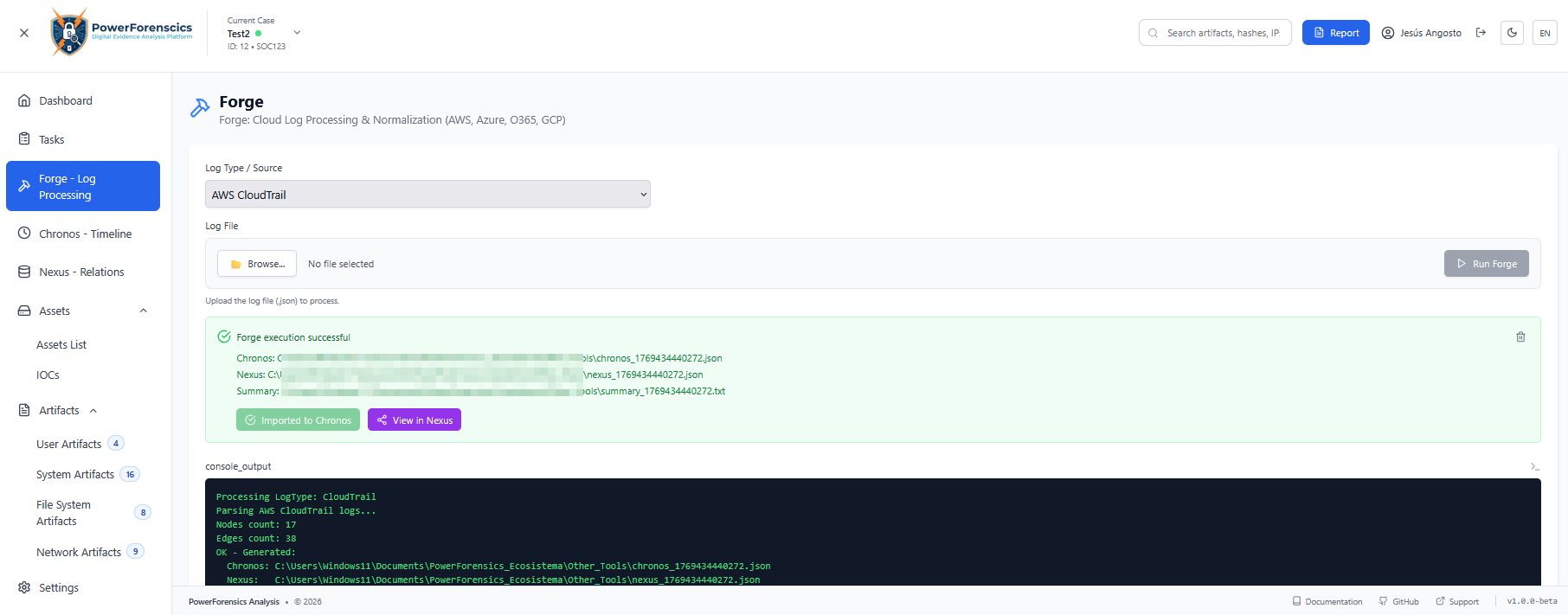Open Nexus - Relations page
Viewport: 1568px width, 615px height.
pyautogui.click(x=83, y=272)
